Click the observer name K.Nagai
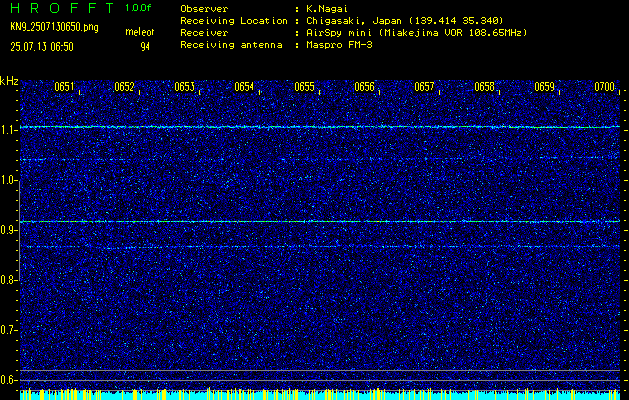The width and height of the screenshot is (629, 400). [326, 9]
